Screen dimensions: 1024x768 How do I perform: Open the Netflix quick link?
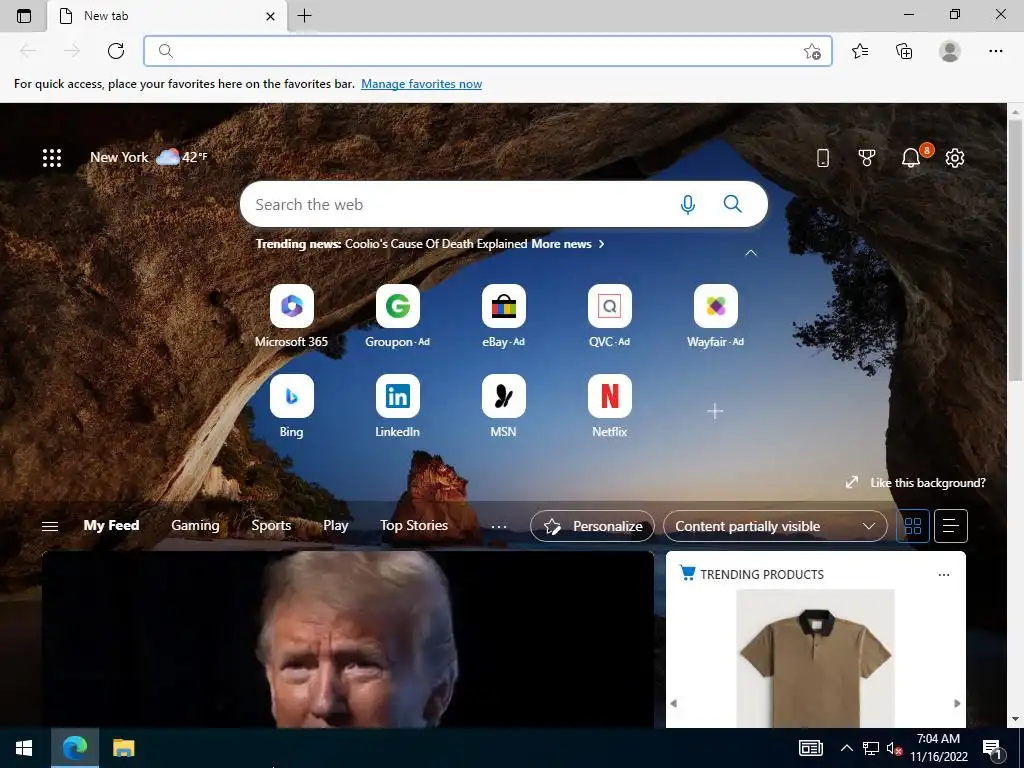pos(609,406)
